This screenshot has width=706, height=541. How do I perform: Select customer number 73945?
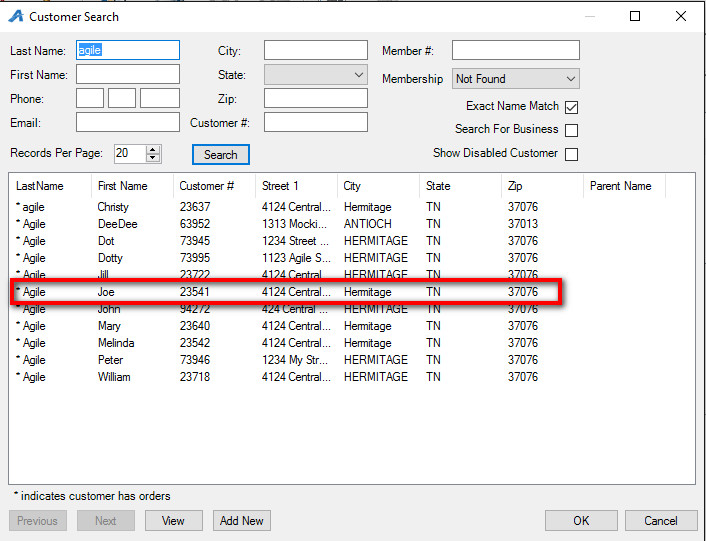click(195, 241)
